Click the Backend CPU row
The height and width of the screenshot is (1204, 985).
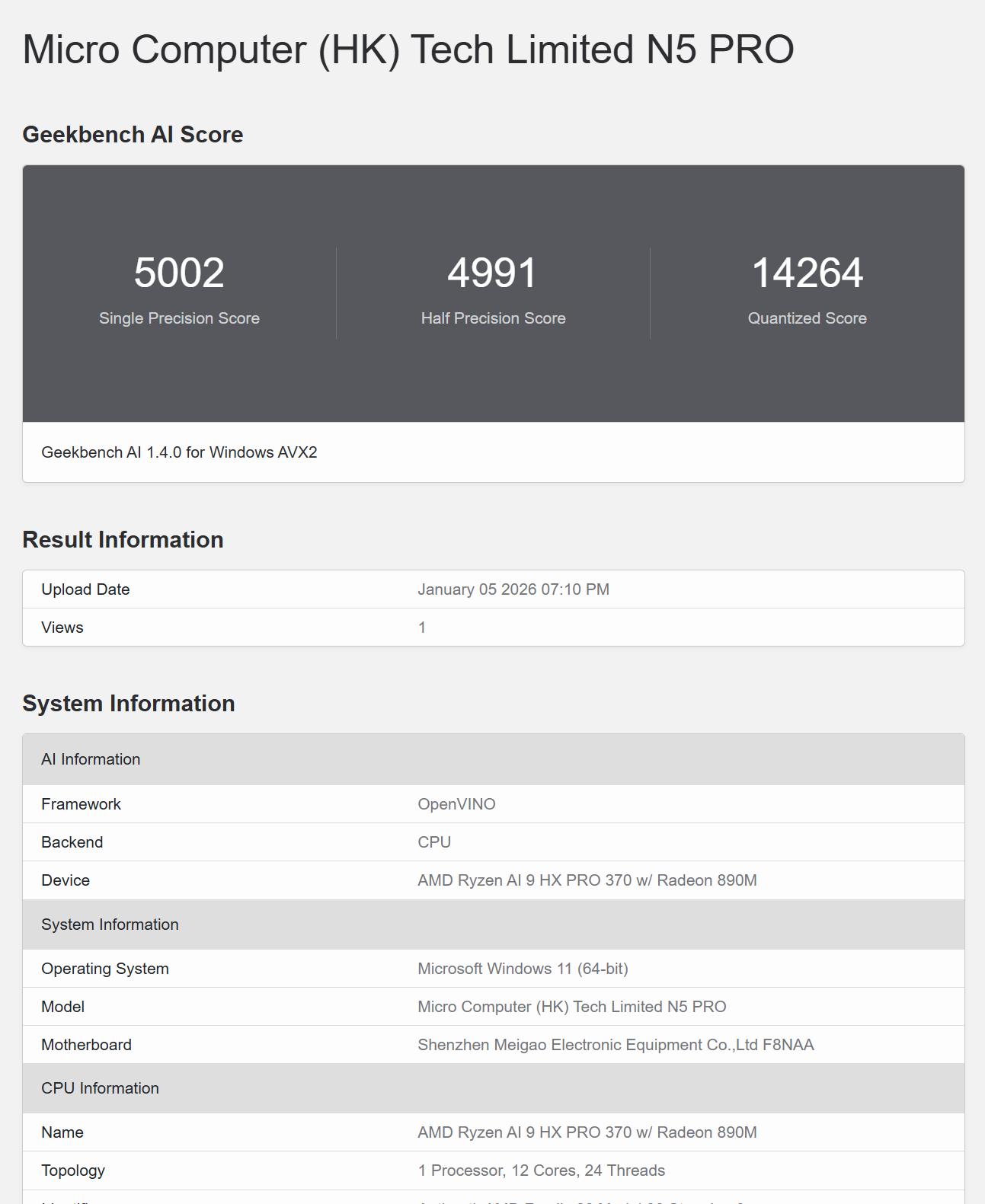(494, 842)
